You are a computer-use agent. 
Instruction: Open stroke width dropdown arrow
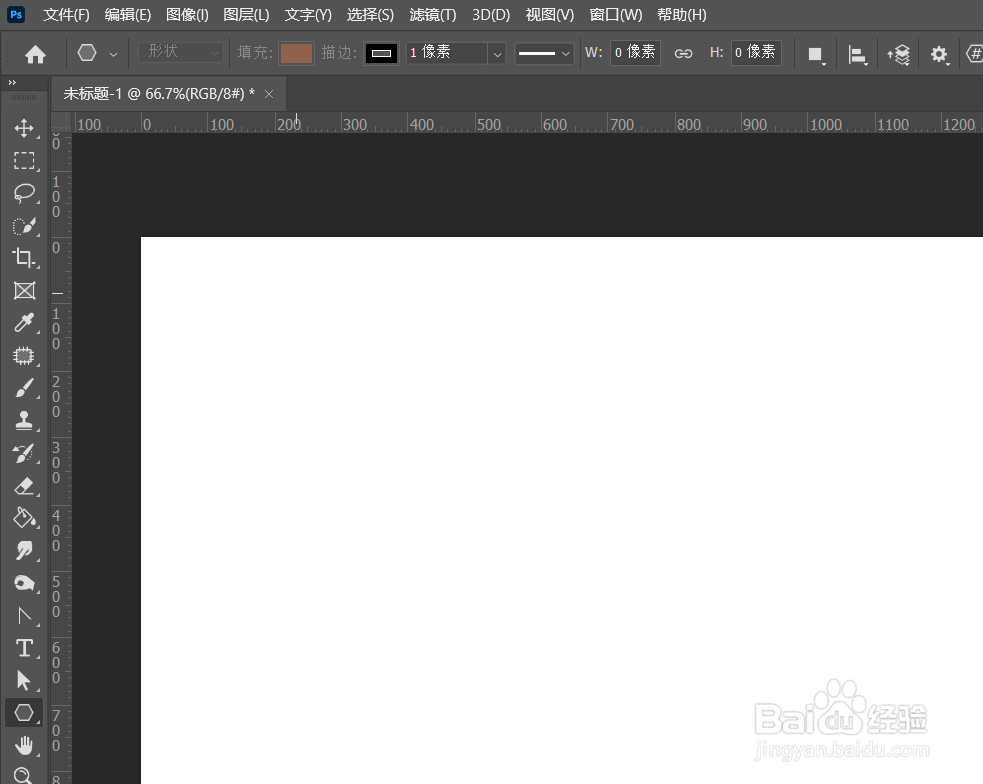click(x=497, y=54)
